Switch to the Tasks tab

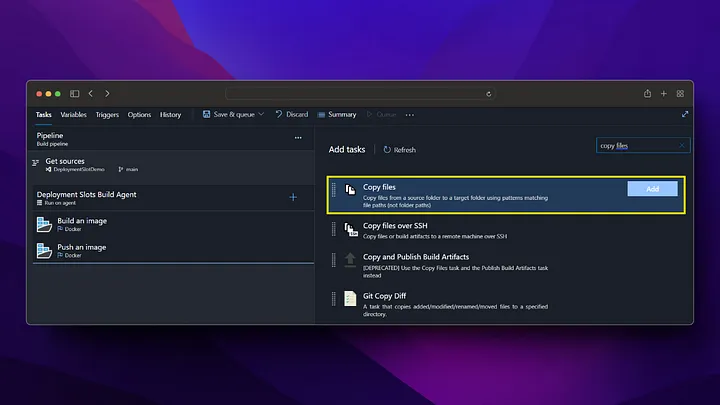[x=44, y=114]
